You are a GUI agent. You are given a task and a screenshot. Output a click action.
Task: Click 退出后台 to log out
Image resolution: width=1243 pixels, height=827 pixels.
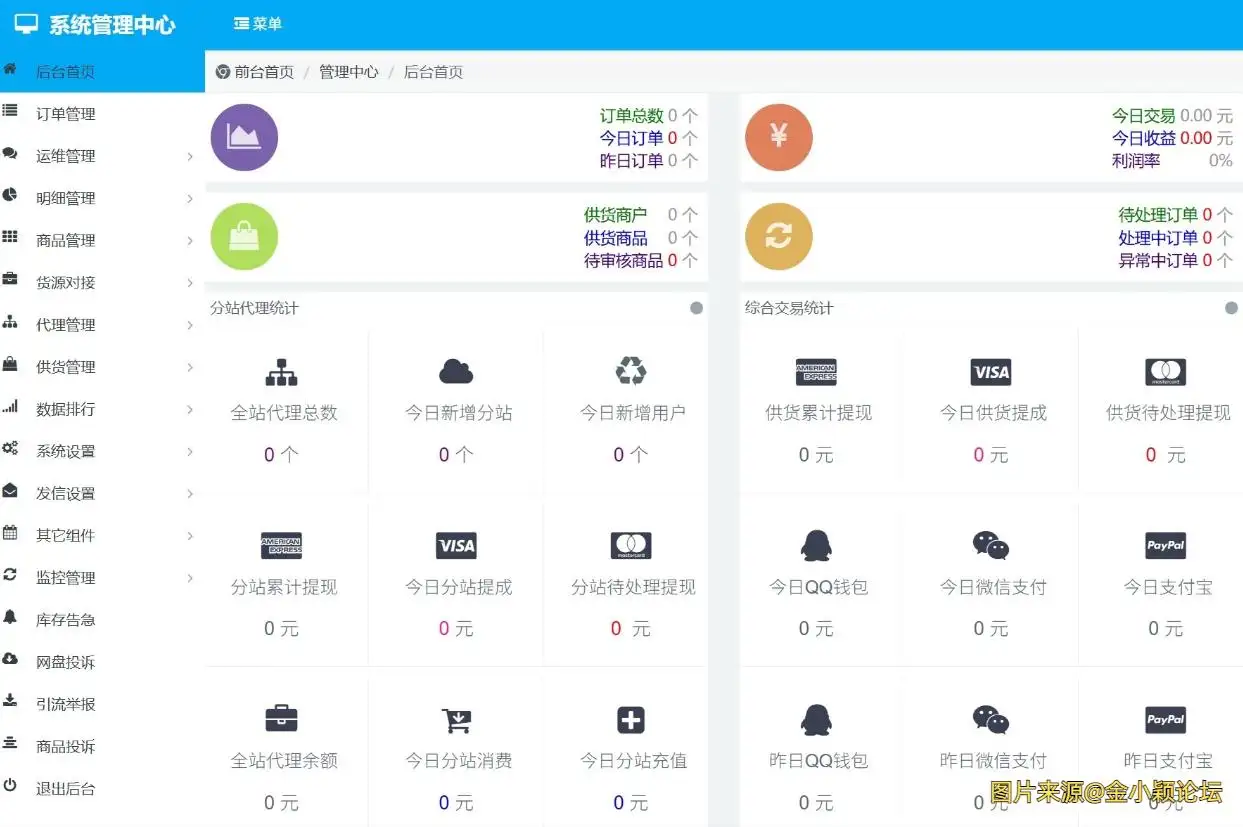click(66, 788)
